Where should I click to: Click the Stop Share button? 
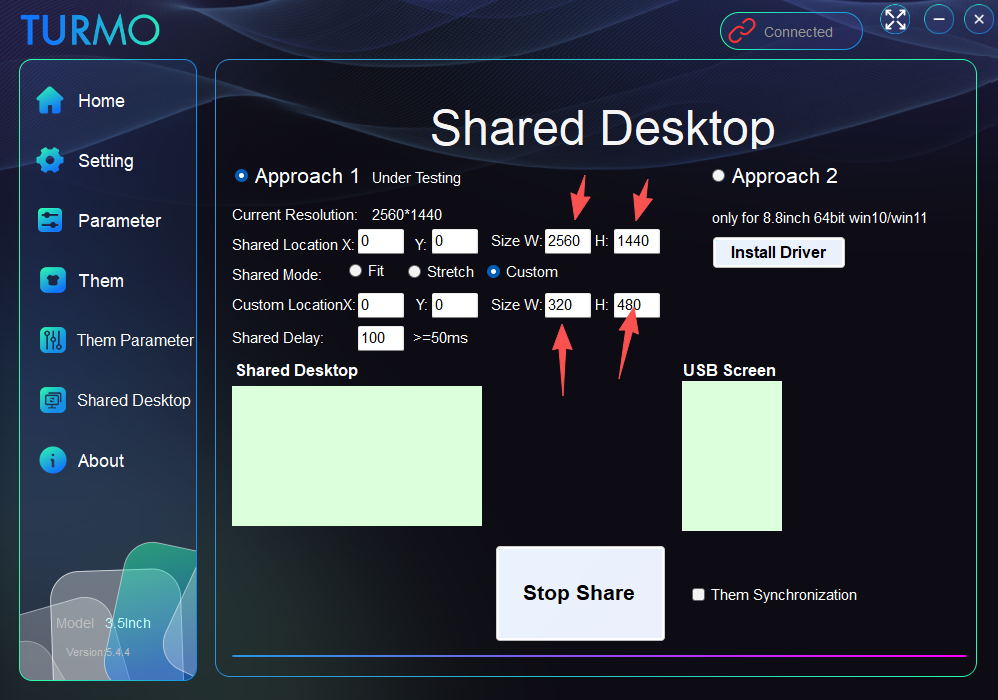580,593
